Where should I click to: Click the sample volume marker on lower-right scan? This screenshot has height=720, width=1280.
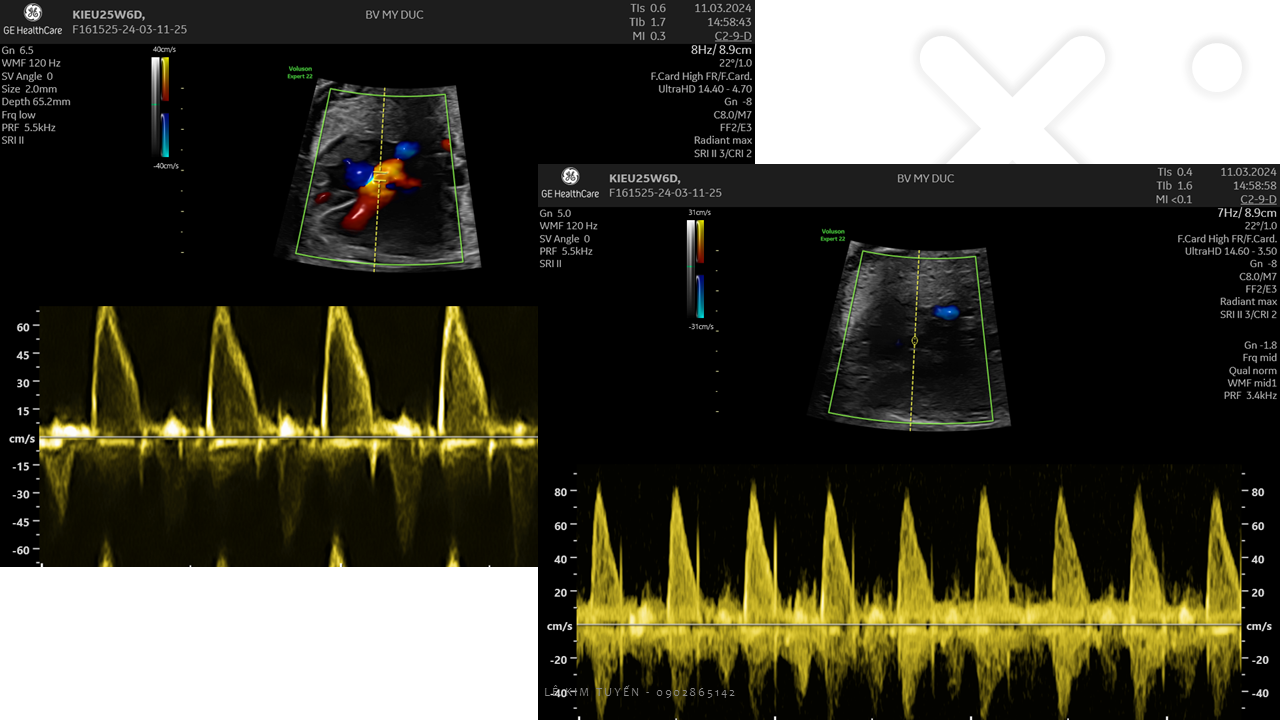pos(914,341)
